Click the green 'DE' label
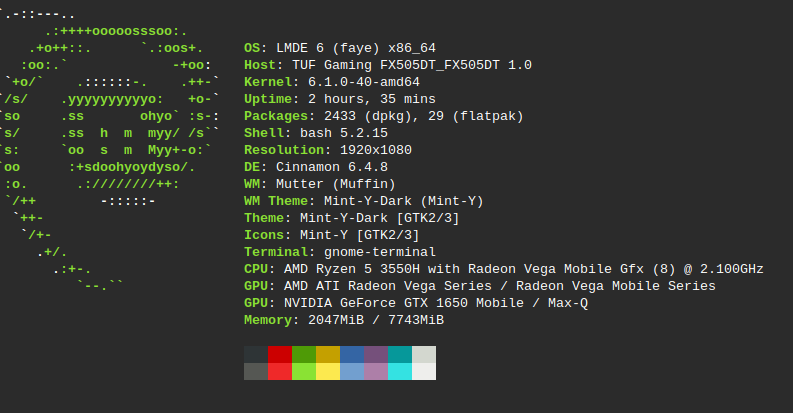This screenshot has height=413, width=793. (252, 167)
